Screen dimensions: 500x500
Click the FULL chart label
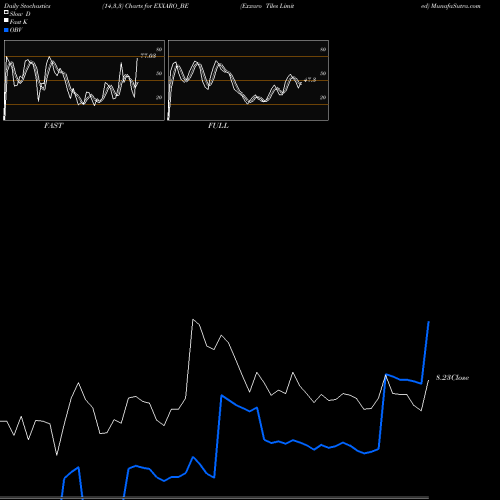[x=218, y=125]
